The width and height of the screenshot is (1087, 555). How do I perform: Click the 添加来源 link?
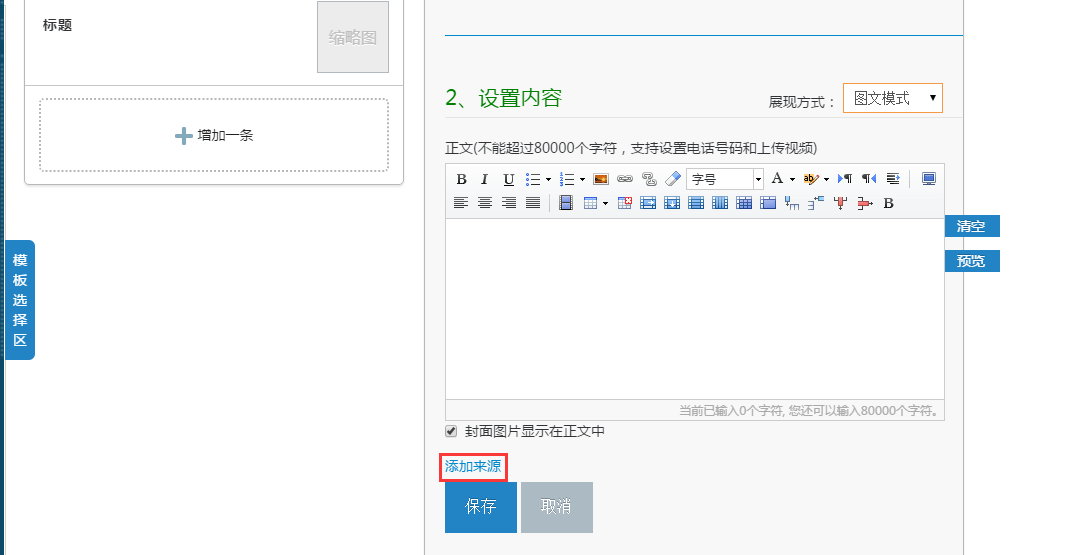click(473, 466)
